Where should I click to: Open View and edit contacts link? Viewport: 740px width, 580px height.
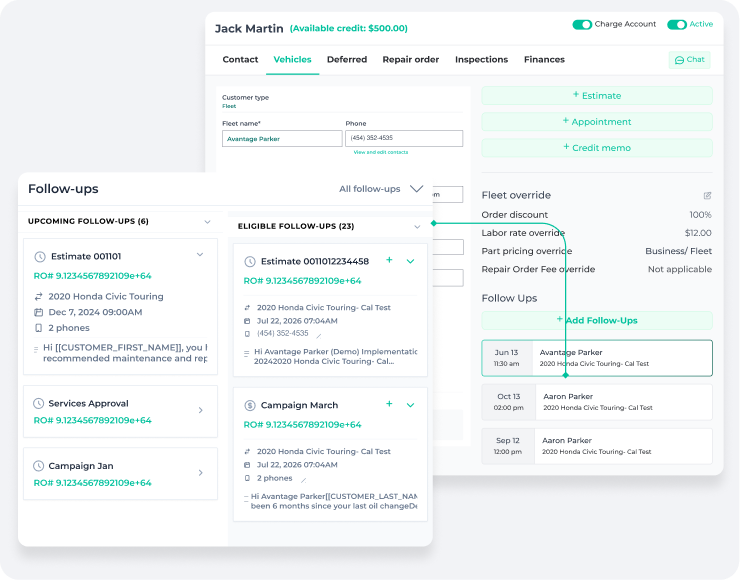click(x=381, y=152)
